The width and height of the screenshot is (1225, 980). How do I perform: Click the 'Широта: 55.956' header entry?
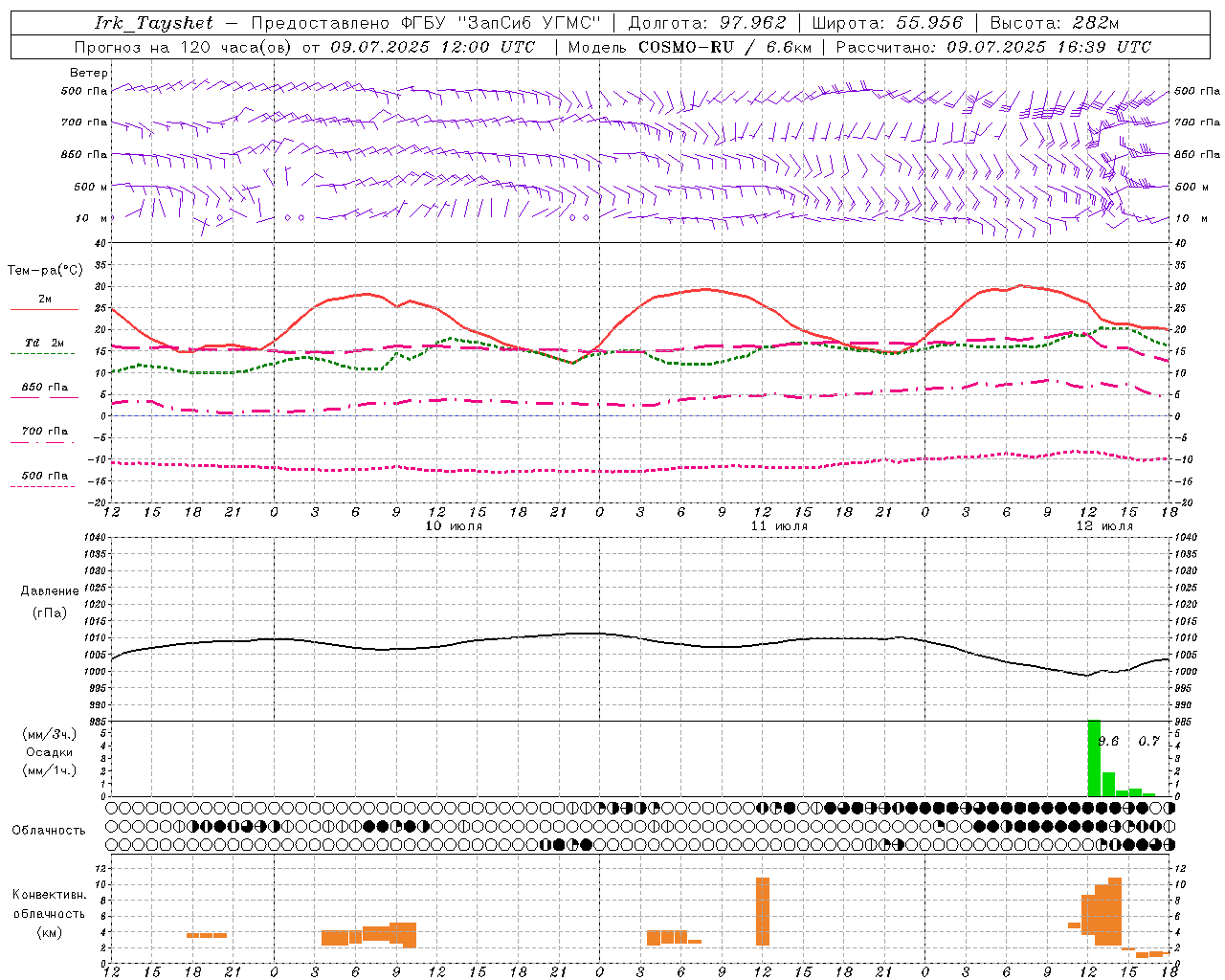pyautogui.click(x=887, y=23)
